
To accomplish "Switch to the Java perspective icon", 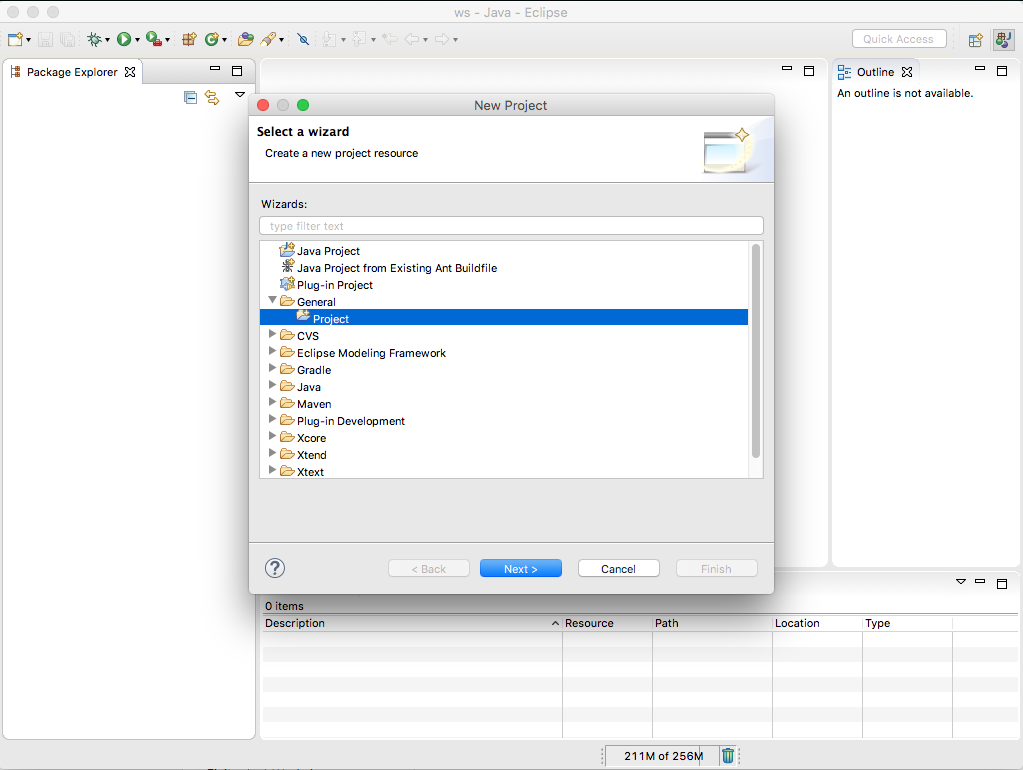I will pyautogui.click(x=1003, y=40).
